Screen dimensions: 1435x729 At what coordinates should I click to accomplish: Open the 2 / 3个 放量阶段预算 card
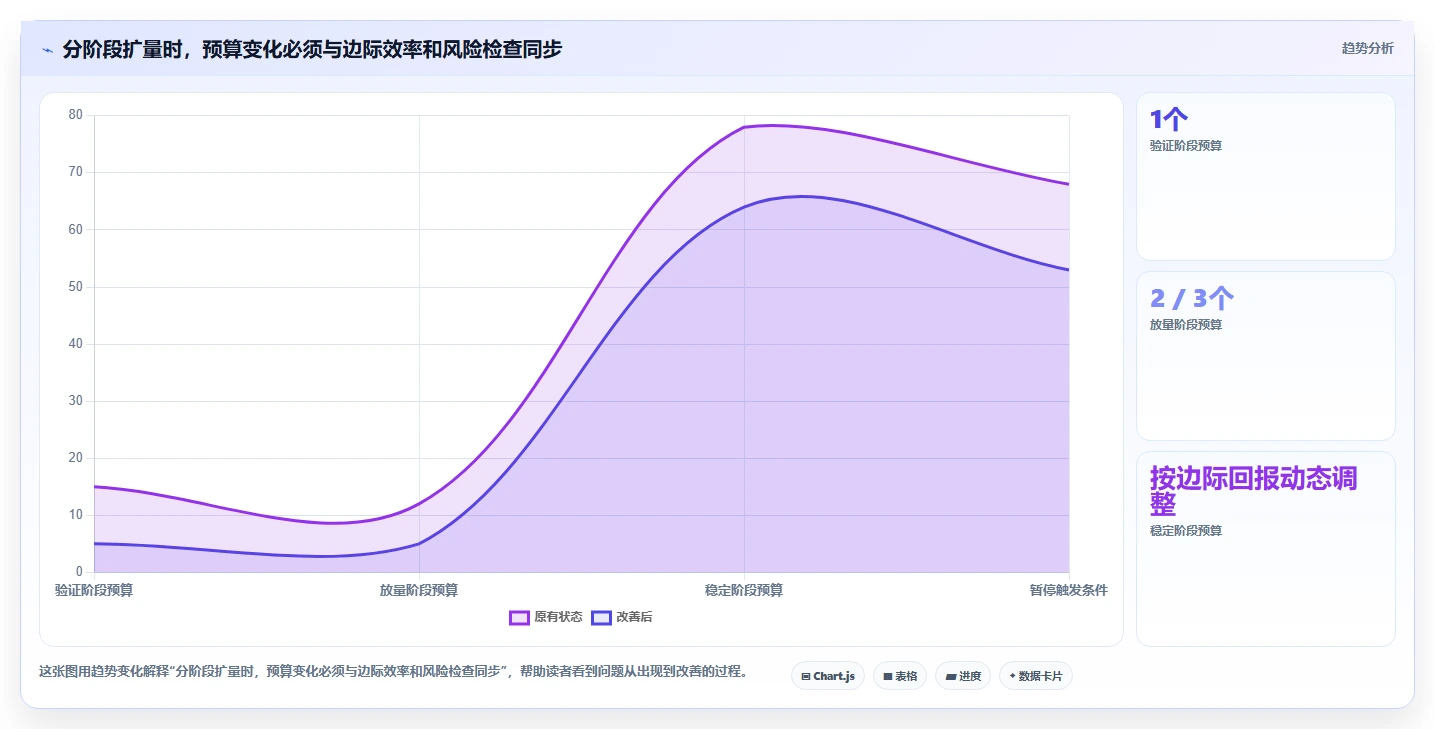click(1265, 356)
